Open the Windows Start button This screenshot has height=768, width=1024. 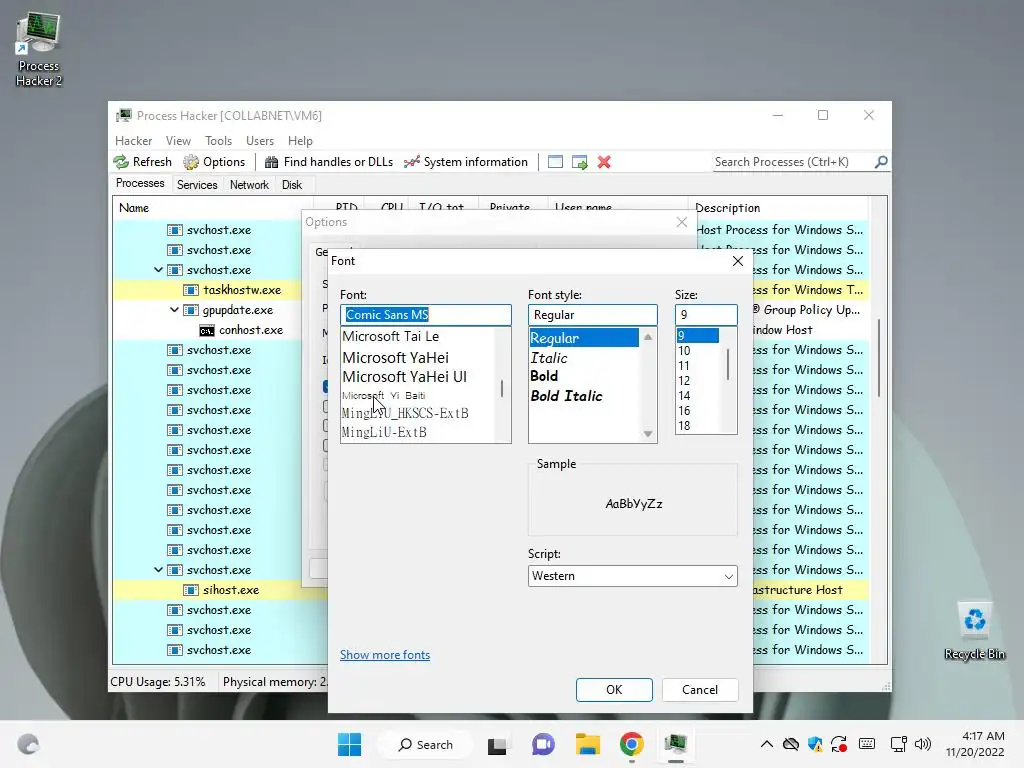pos(349,744)
